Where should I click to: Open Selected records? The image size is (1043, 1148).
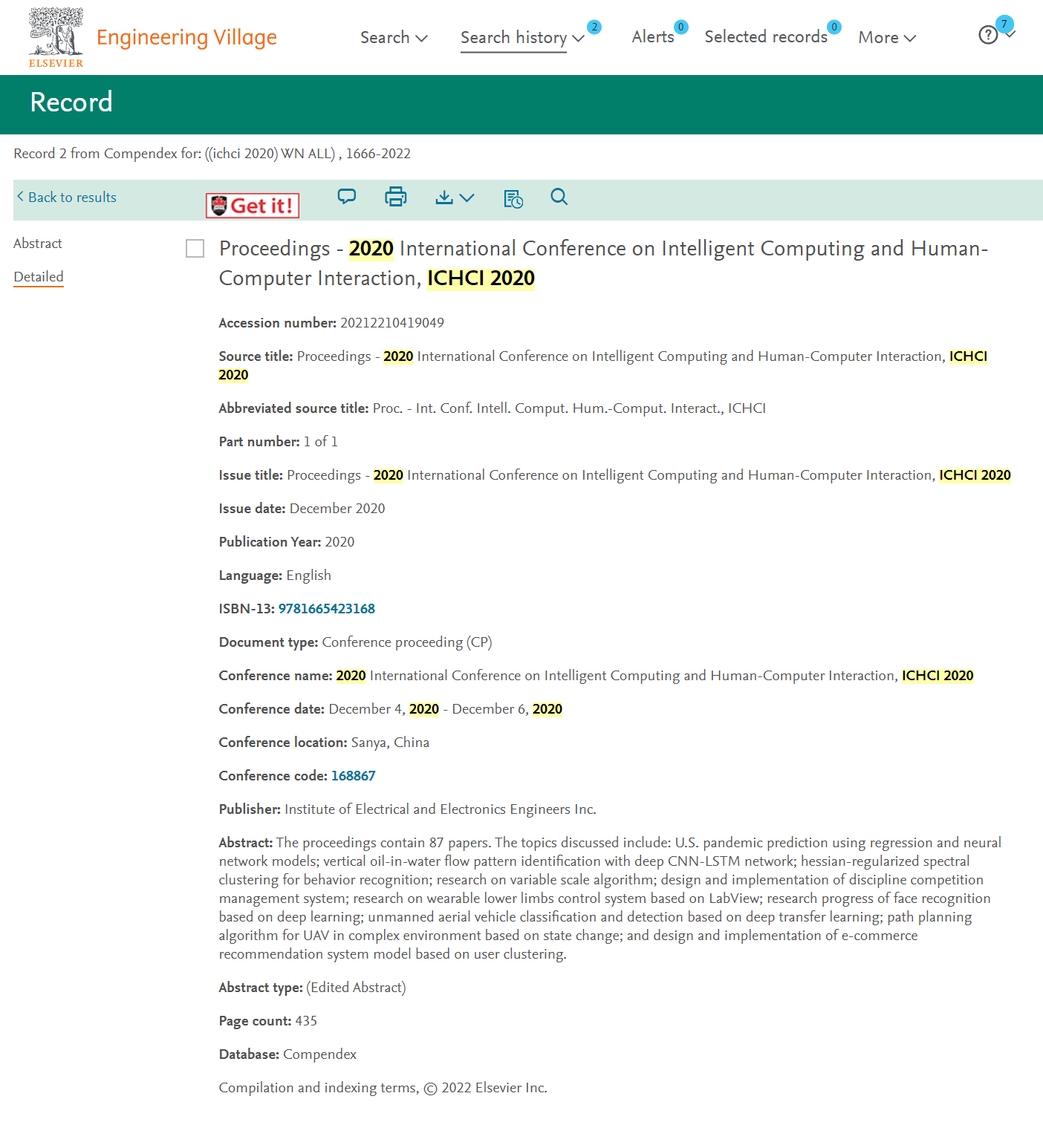(x=766, y=36)
